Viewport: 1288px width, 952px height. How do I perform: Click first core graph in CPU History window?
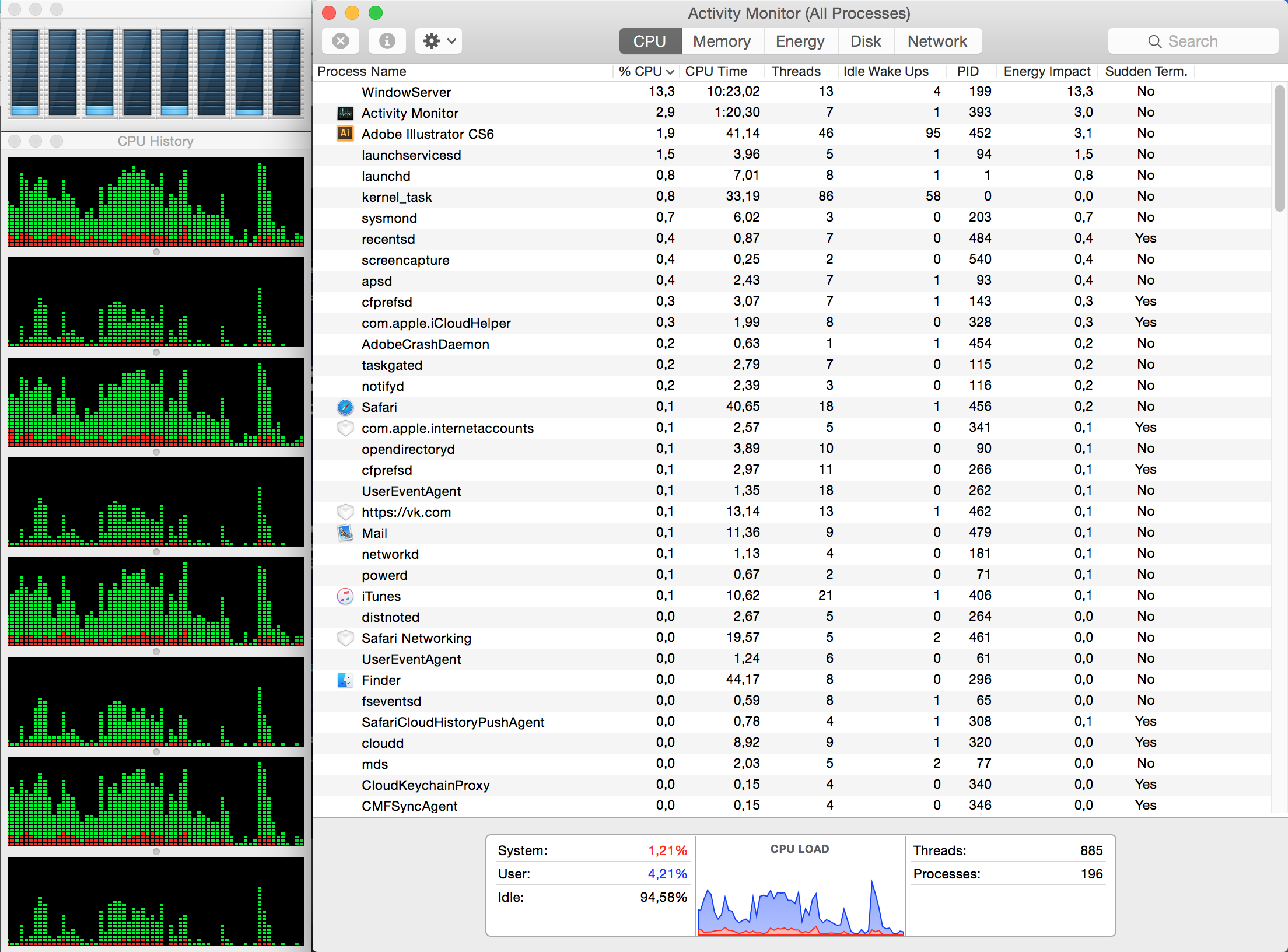click(x=156, y=202)
